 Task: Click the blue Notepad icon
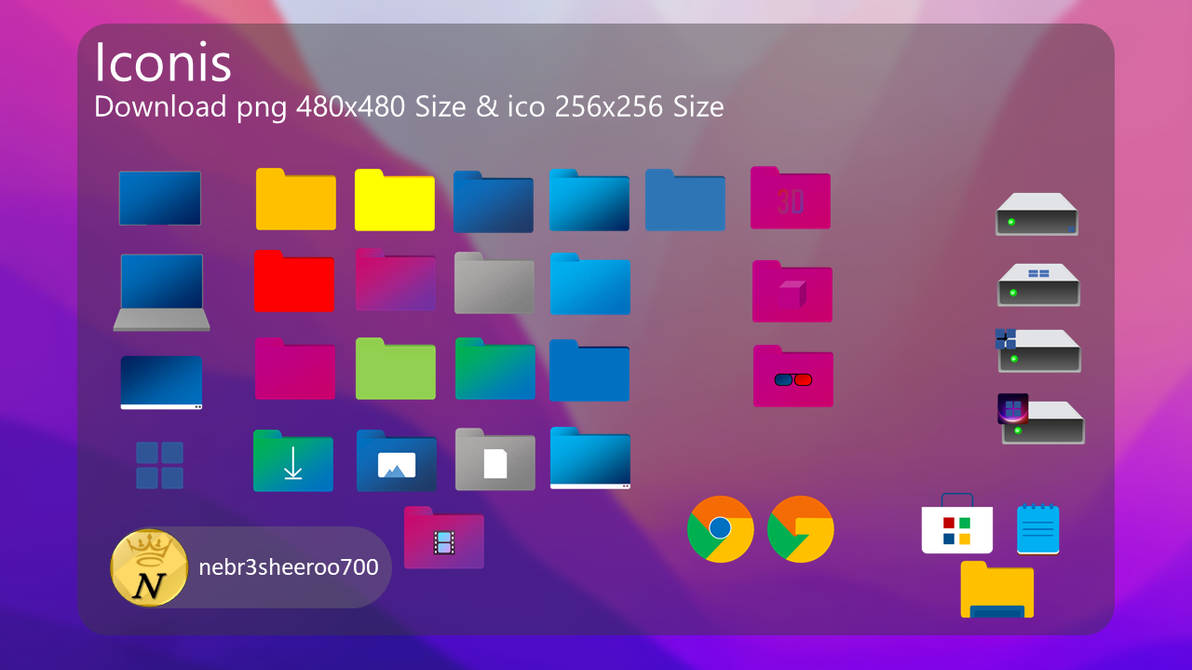tap(1038, 529)
